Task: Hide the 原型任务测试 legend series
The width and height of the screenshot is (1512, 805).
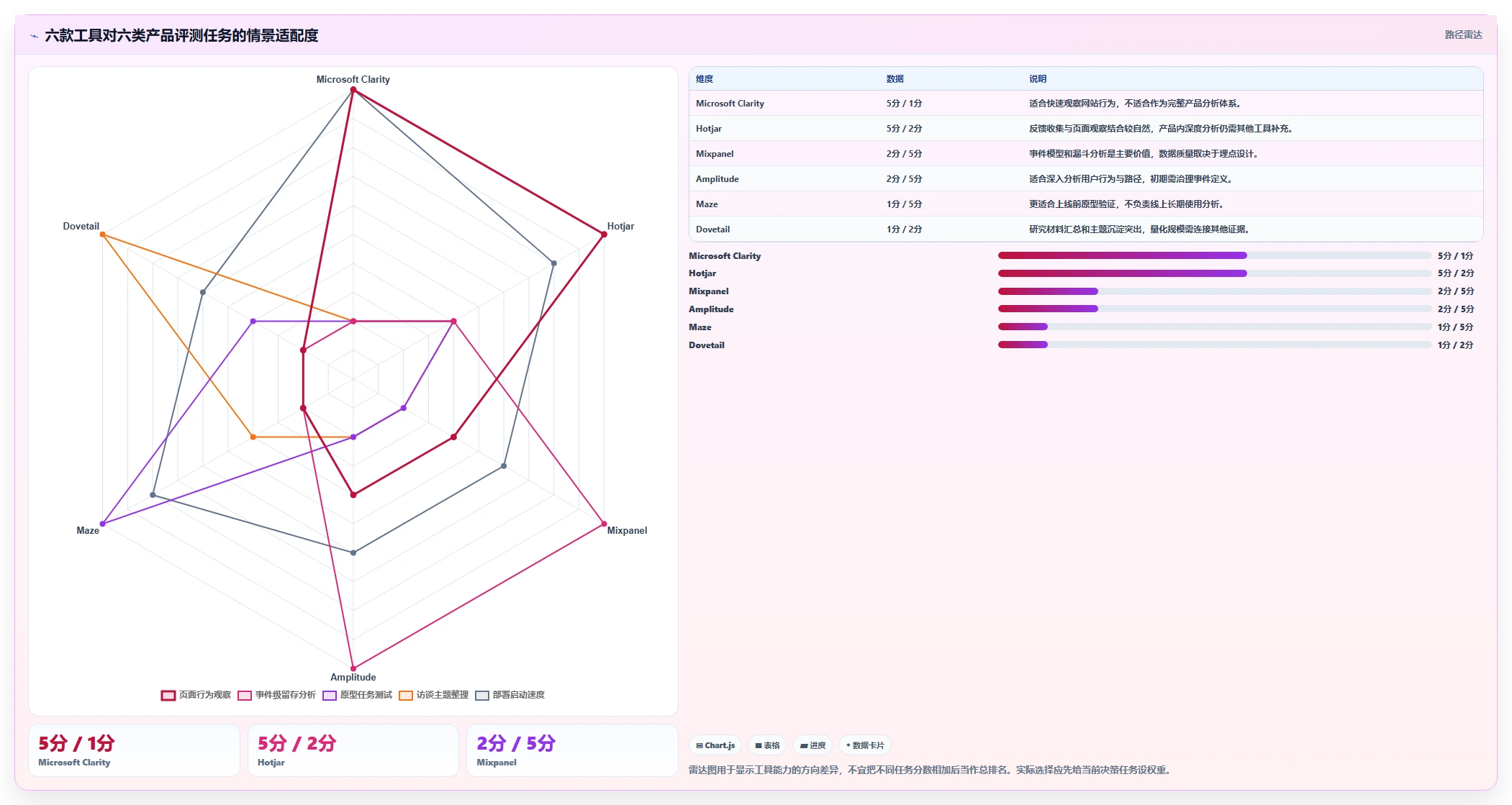Action: tap(358, 695)
